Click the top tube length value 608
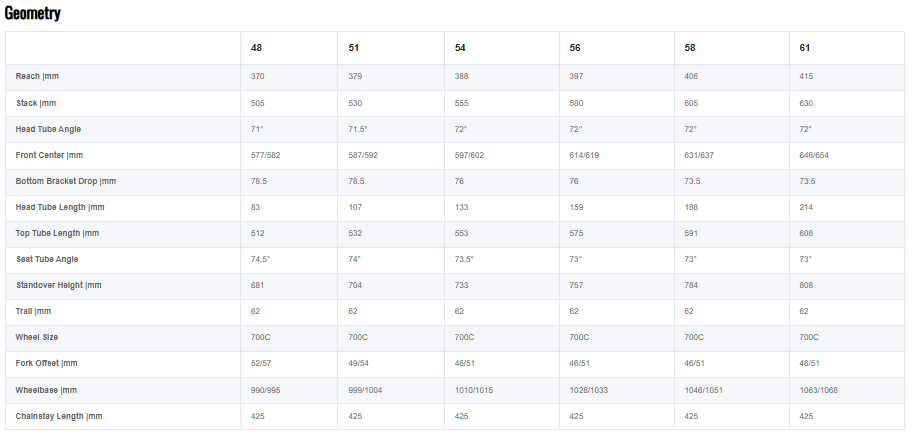The width and height of the screenshot is (914, 438). pyautogui.click(x=807, y=233)
